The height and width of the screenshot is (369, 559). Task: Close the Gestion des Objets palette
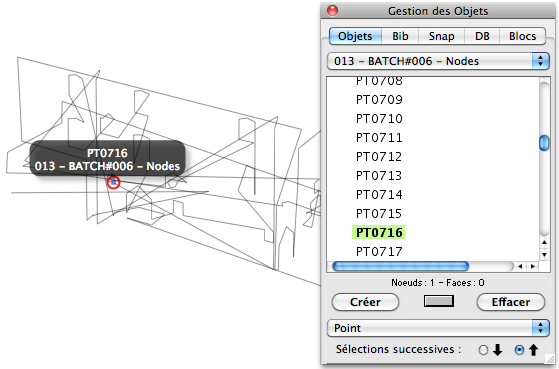[332, 10]
